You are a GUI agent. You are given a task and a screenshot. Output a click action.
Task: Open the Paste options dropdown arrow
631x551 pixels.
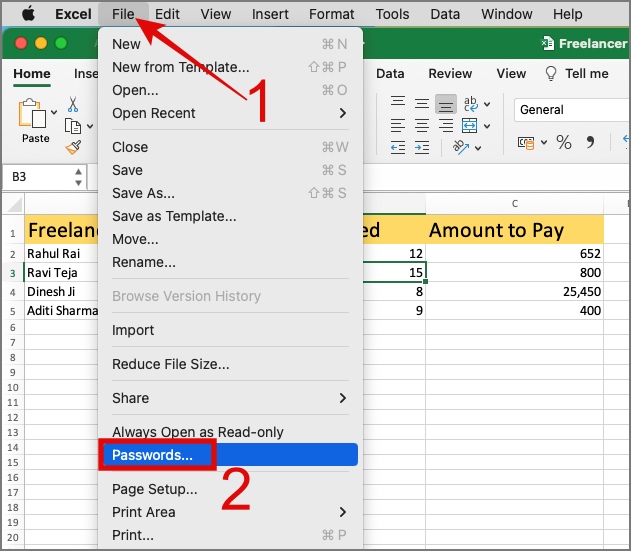(54, 112)
